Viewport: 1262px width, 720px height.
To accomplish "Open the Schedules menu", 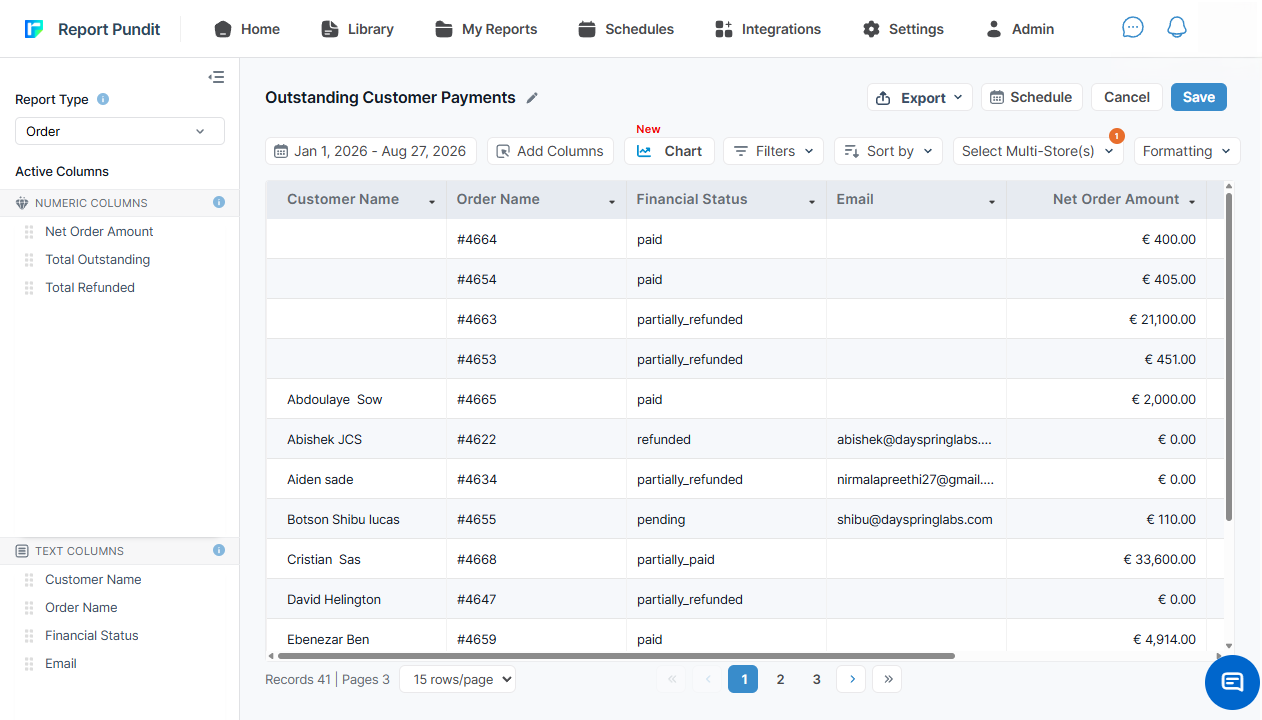I will click(x=626, y=29).
